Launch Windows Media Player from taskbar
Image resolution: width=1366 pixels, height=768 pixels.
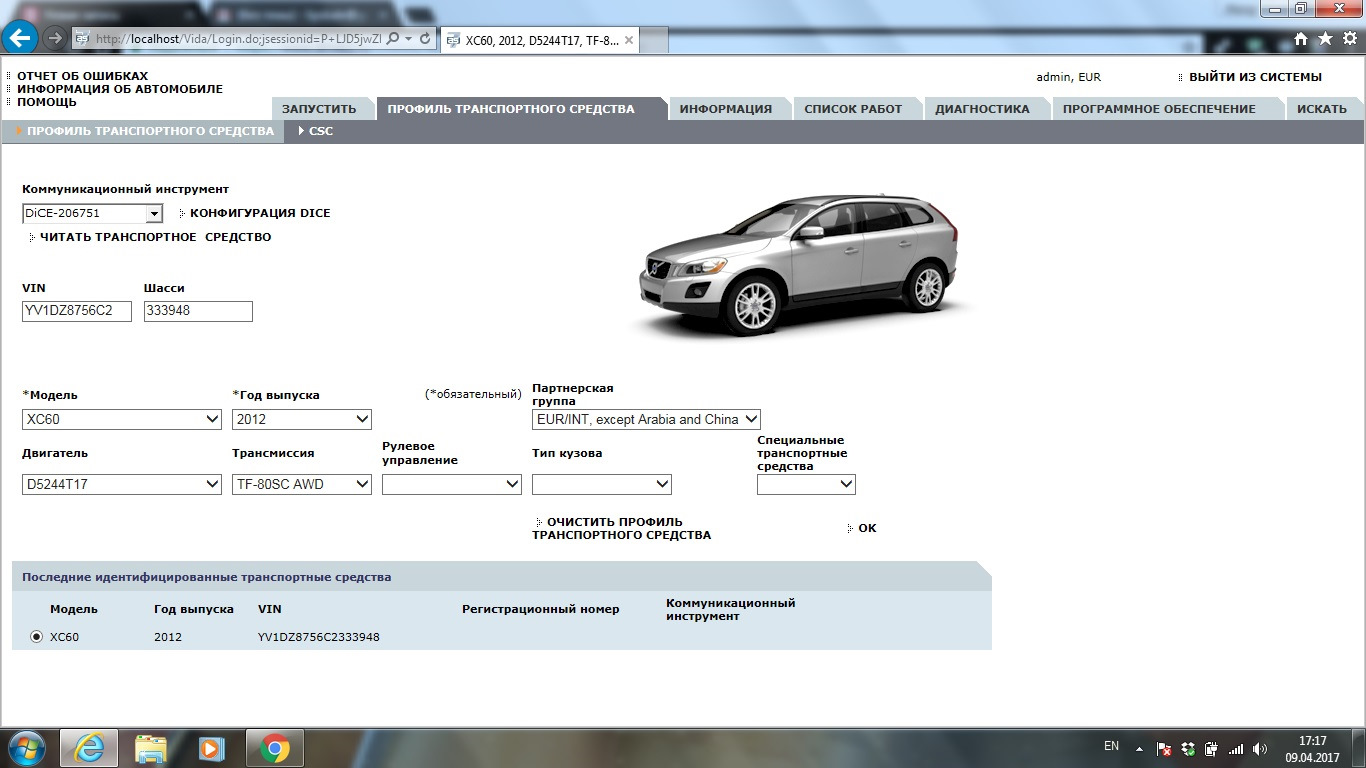(x=212, y=747)
